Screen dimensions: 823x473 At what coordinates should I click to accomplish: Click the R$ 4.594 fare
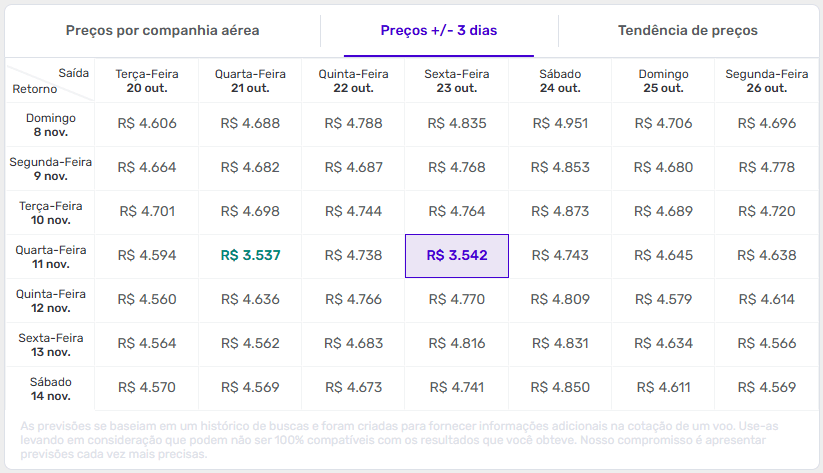point(147,255)
